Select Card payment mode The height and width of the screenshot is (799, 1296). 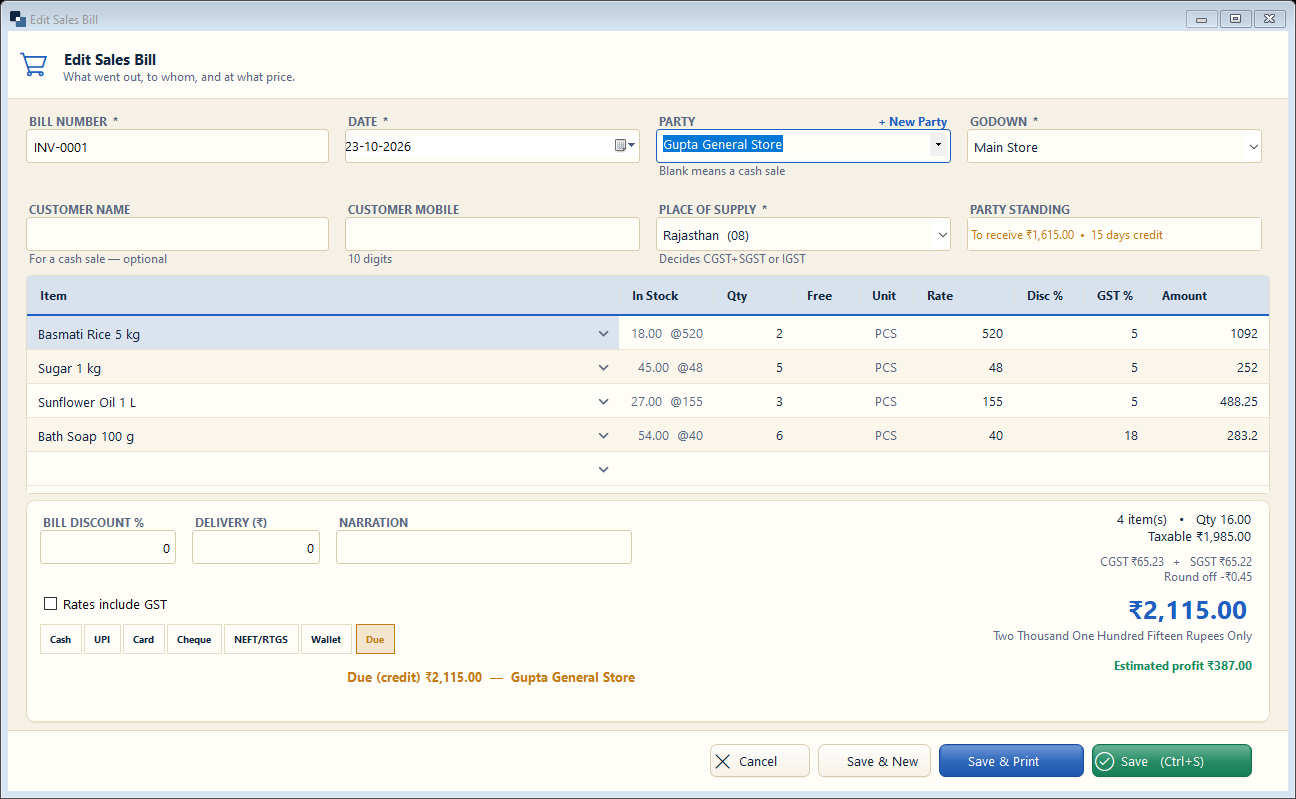(144, 639)
